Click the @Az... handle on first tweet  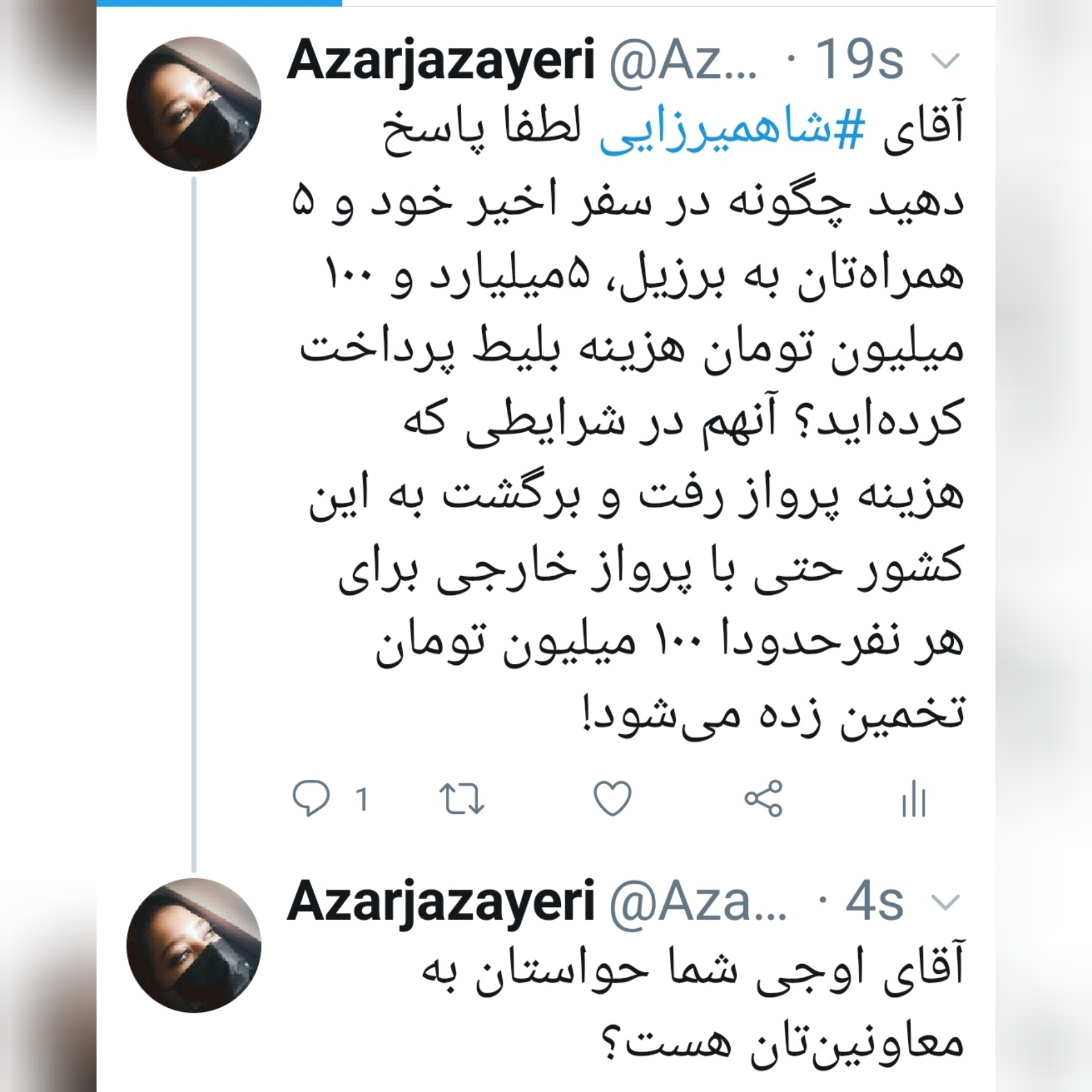coord(683,61)
